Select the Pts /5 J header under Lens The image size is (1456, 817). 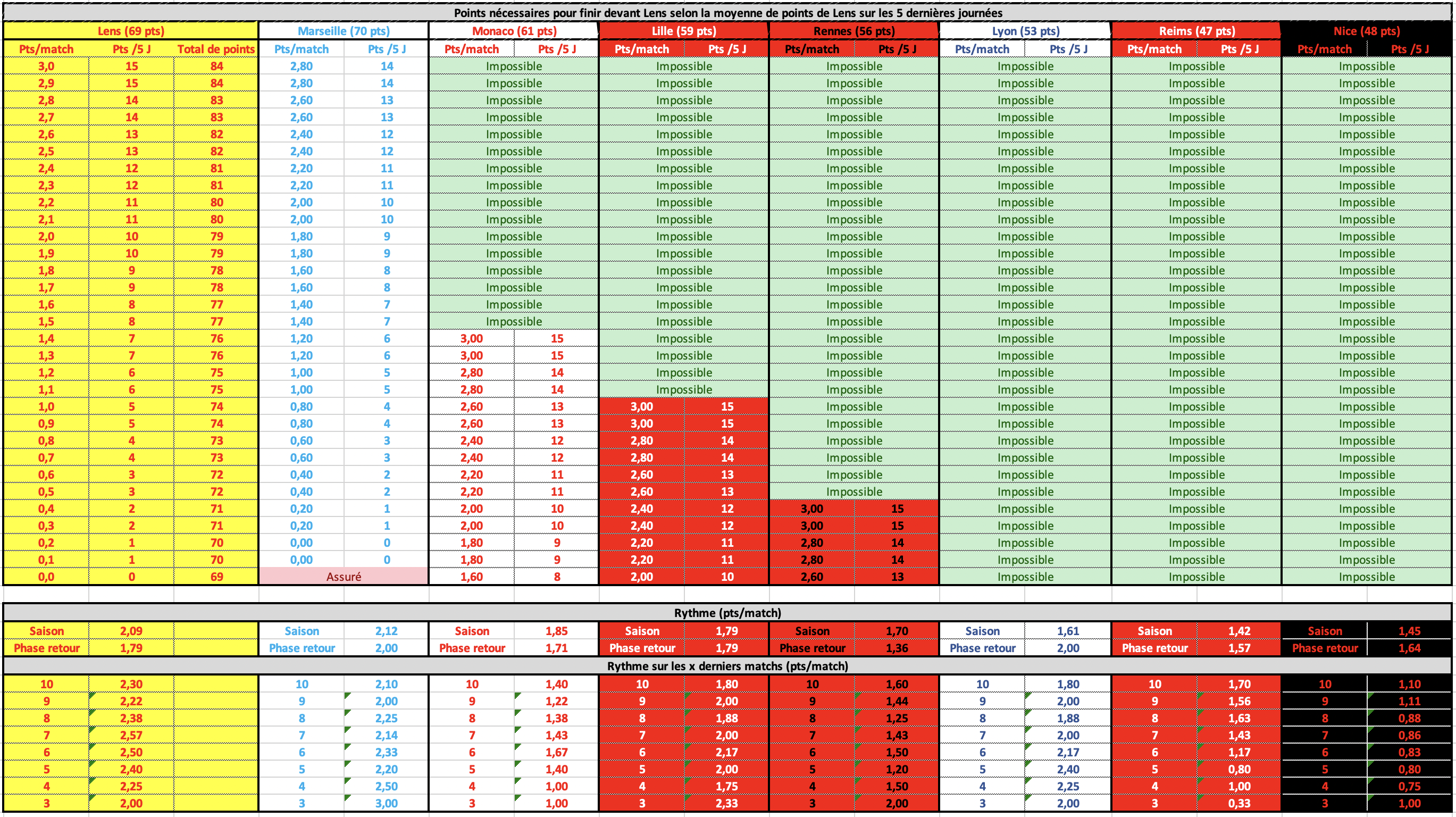pyautogui.click(x=131, y=49)
